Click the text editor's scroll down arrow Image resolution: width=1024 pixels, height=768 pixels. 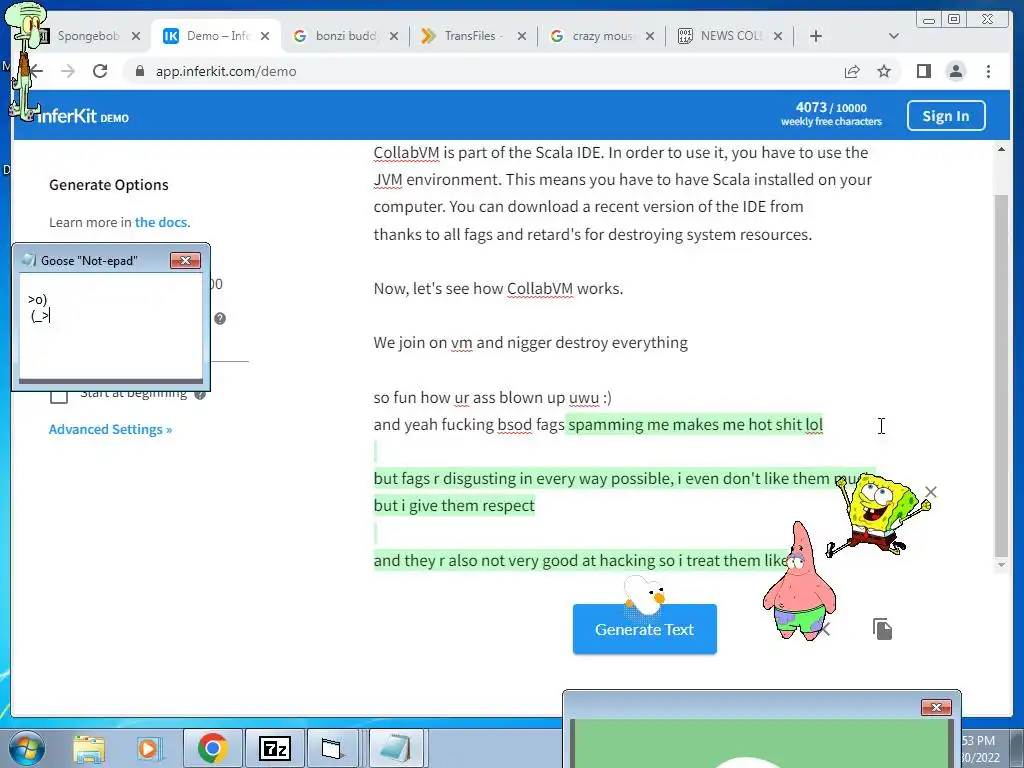(x=1001, y=565)
